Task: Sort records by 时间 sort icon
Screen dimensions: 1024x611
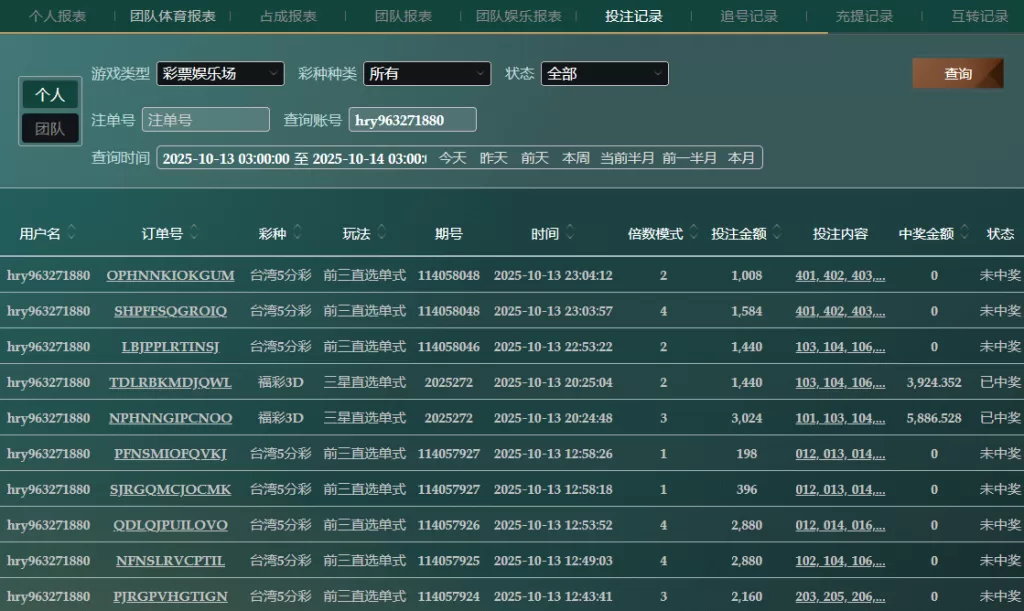Action: [570, 233]
